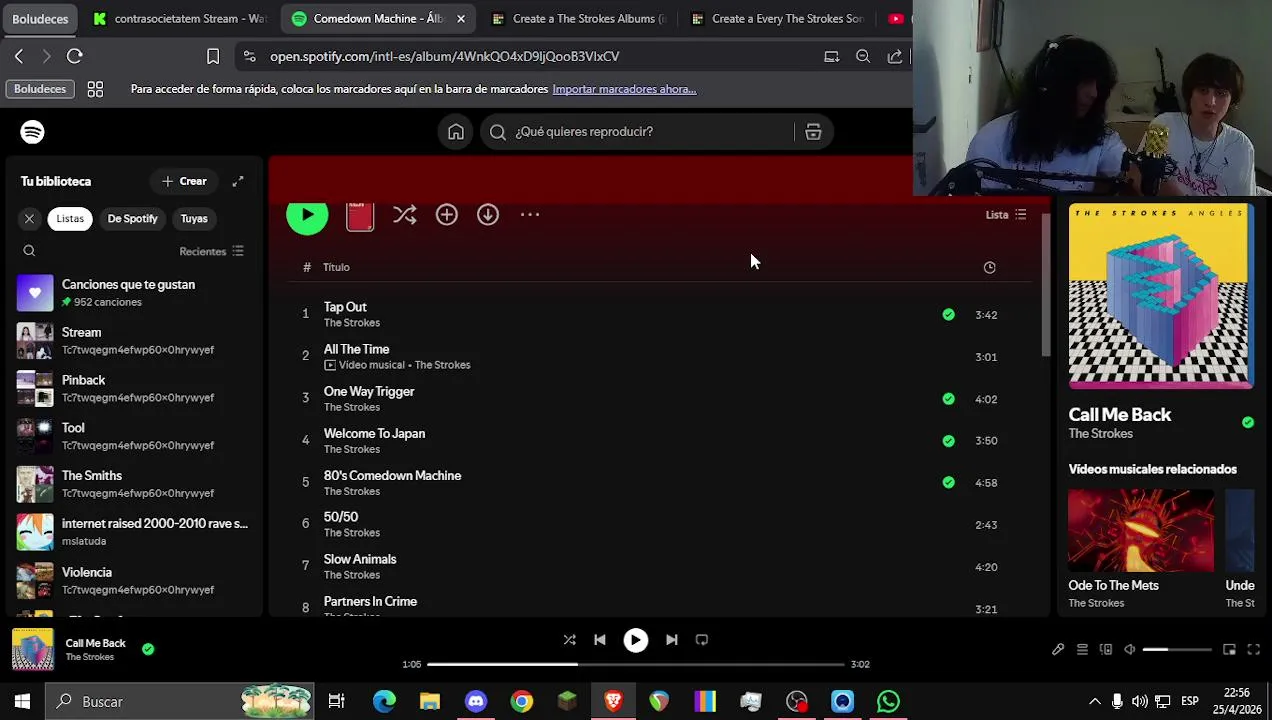
Task: Select the Tuyas filter chip
Action: (x=194, y=219)
